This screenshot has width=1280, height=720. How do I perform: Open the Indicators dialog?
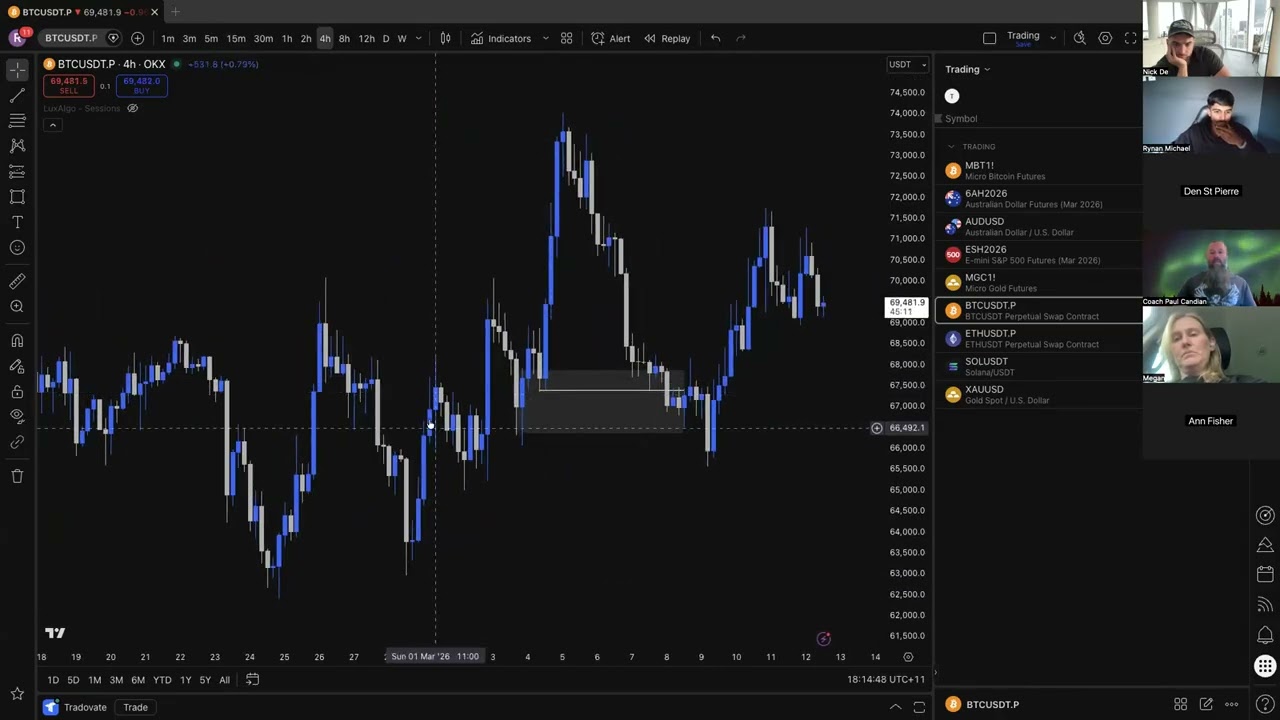(500, 38)
